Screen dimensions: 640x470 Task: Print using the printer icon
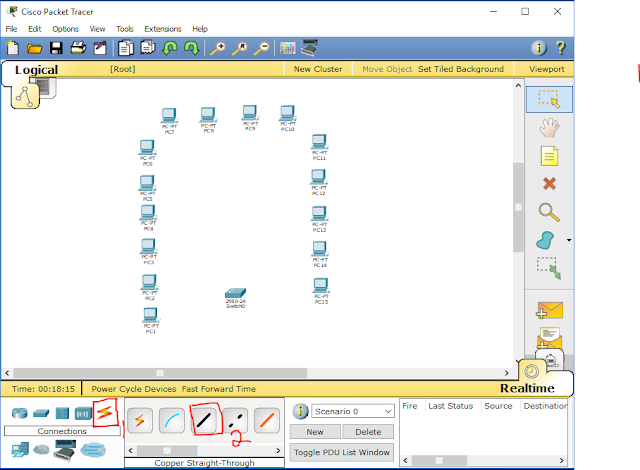click(x=78, y=48)
